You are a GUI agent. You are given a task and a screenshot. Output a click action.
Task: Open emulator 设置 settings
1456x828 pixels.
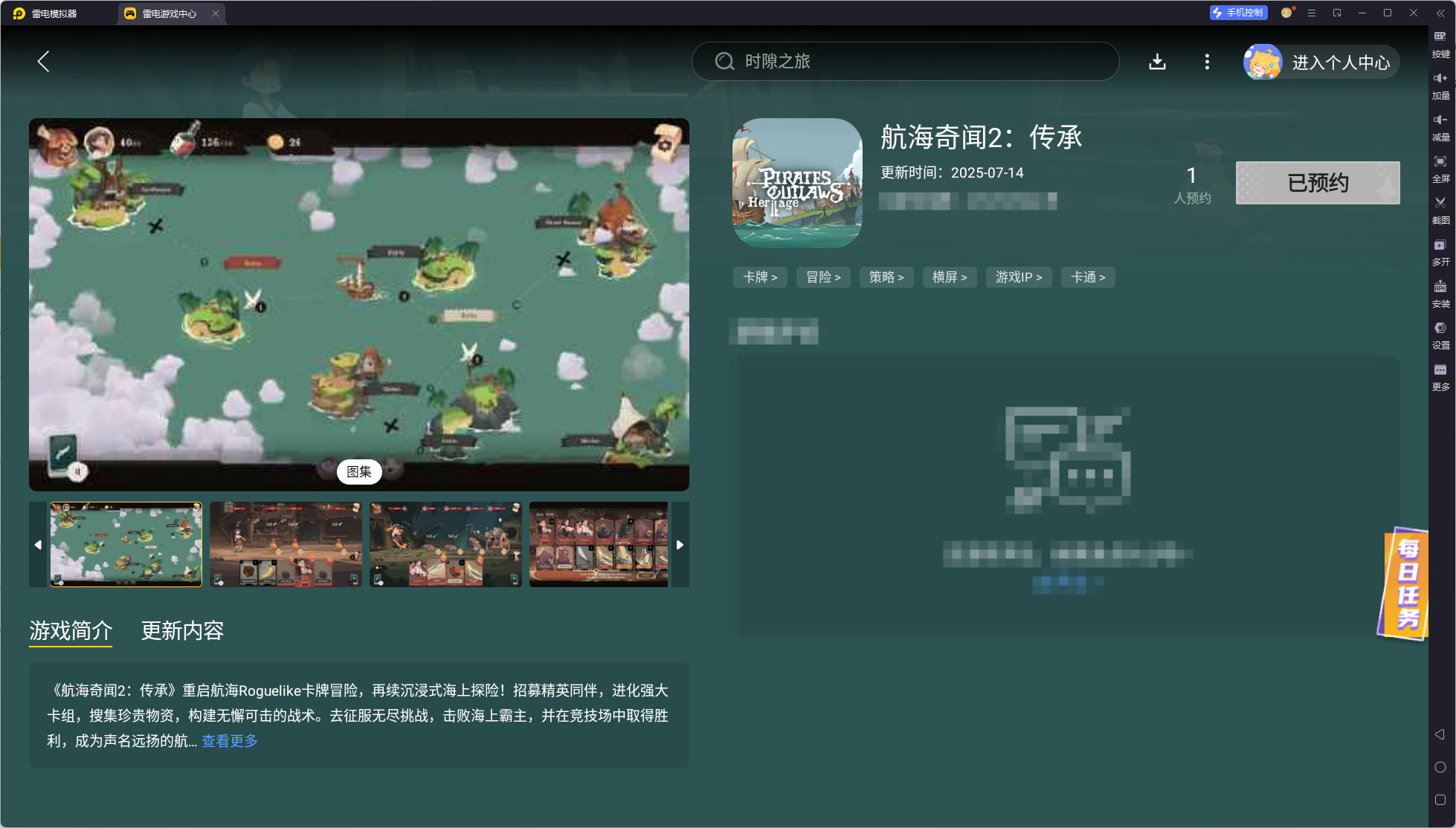tap(1440, 337)
